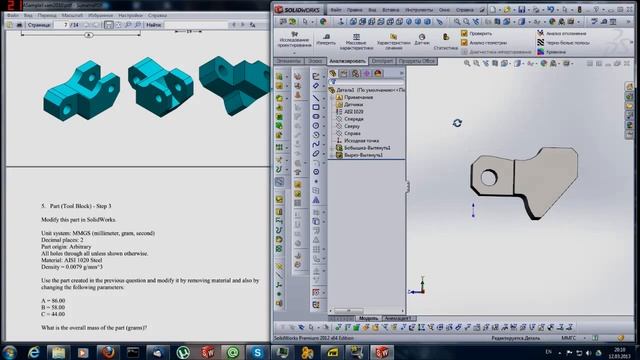The width and height of the screenshot is (640, 360).
Task: Switch to the DimXpert tab
Action: coord(382,61)
